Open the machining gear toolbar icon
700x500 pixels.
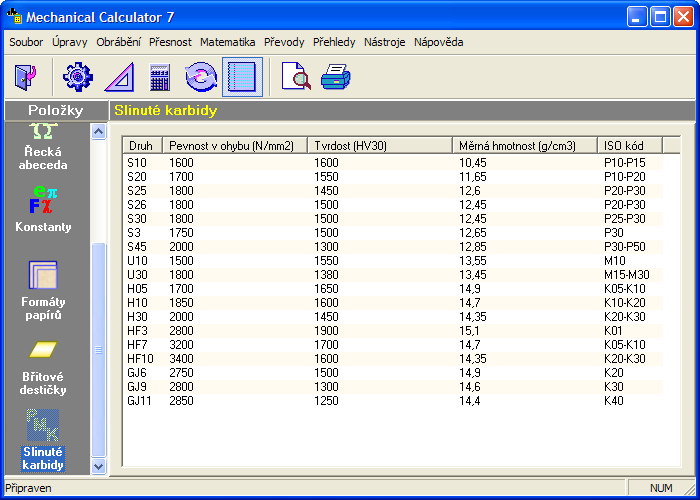pos(78,77)
